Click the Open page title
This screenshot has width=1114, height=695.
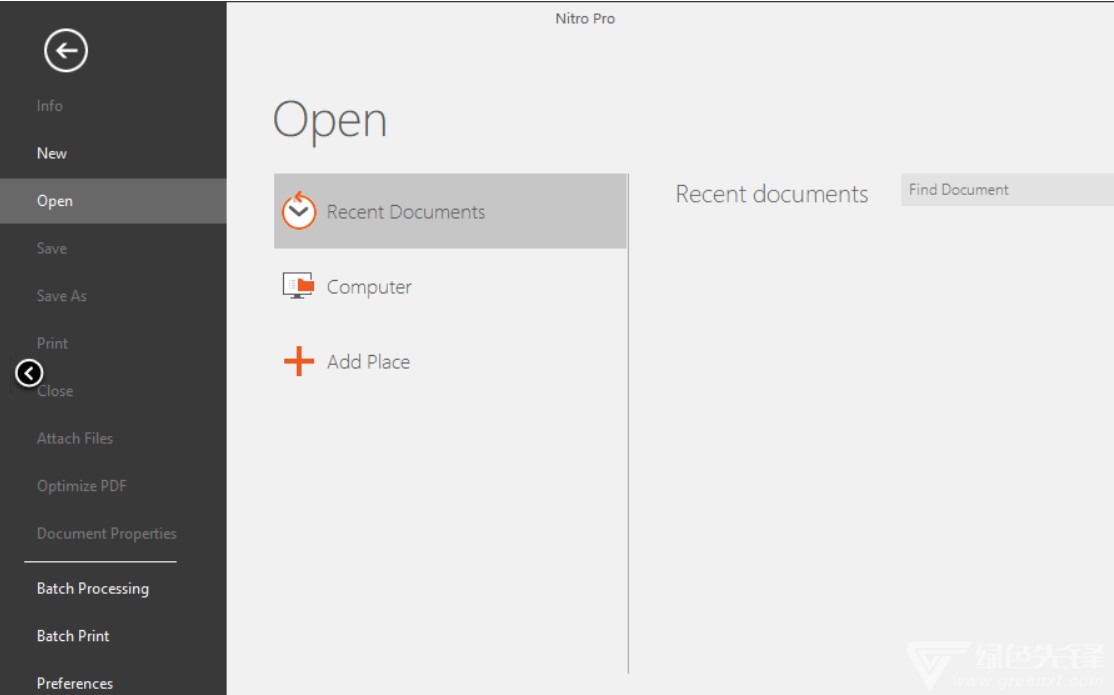click(330, 120)
